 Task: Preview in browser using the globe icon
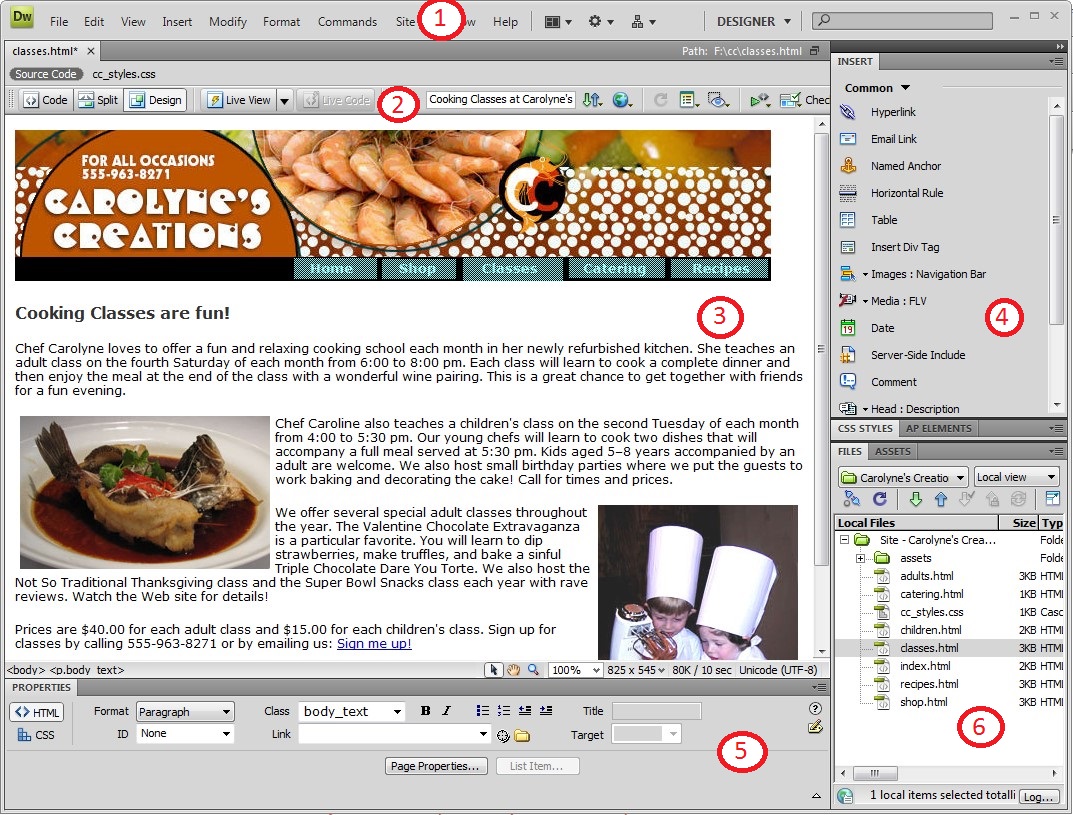[621, 100]
